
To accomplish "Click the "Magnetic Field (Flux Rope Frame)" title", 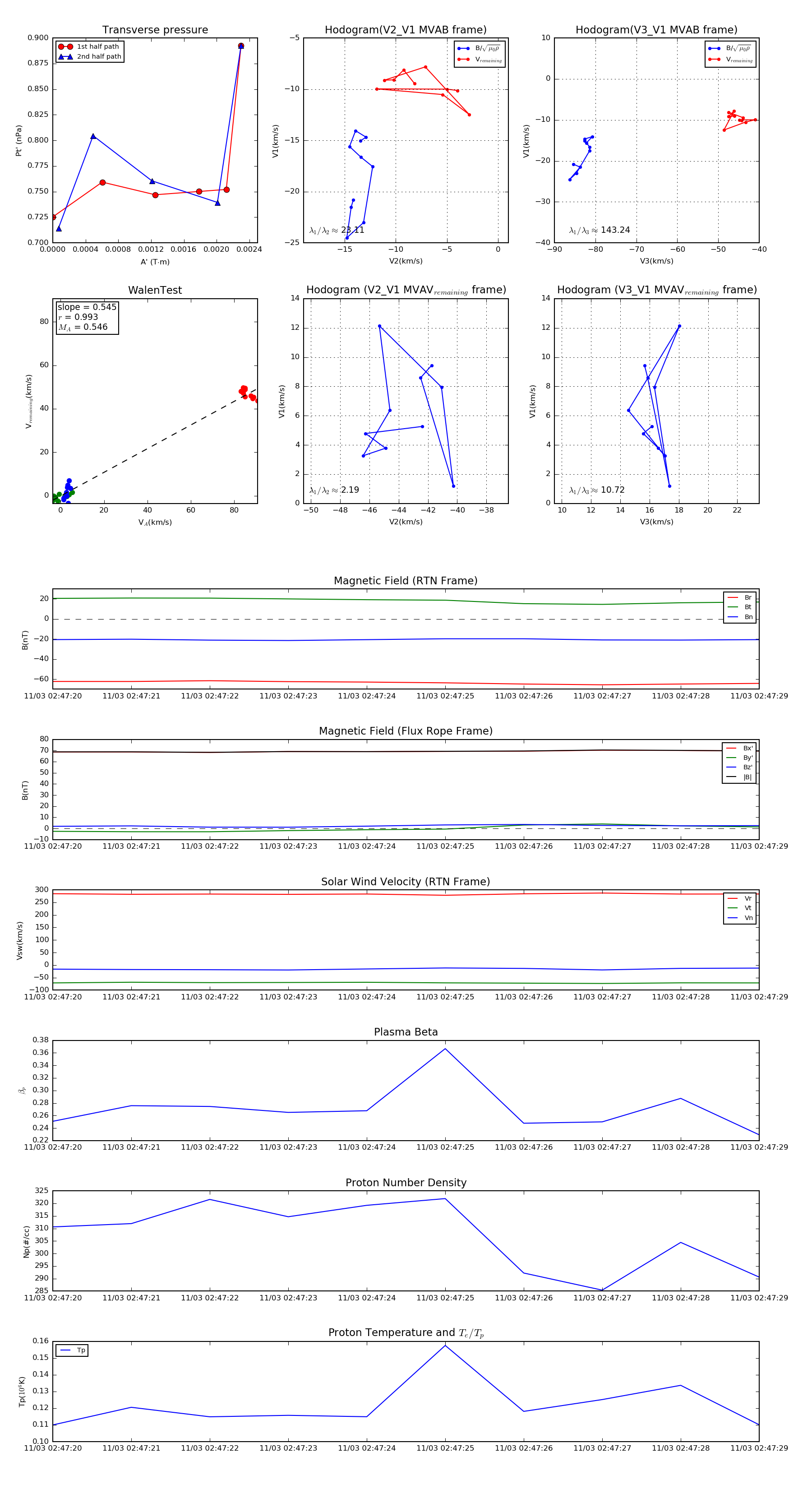I will [x=406, y=731].
